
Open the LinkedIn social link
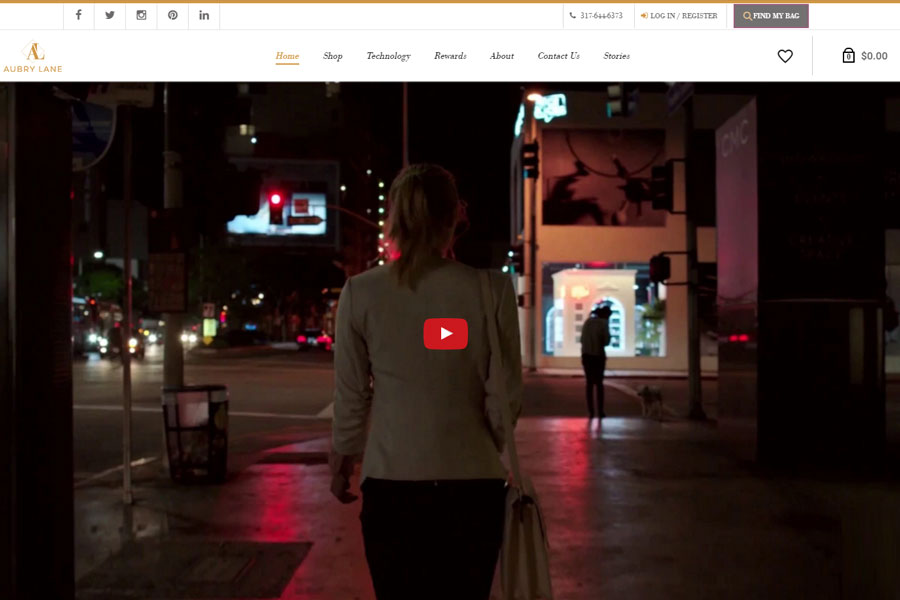pos(204,15)
